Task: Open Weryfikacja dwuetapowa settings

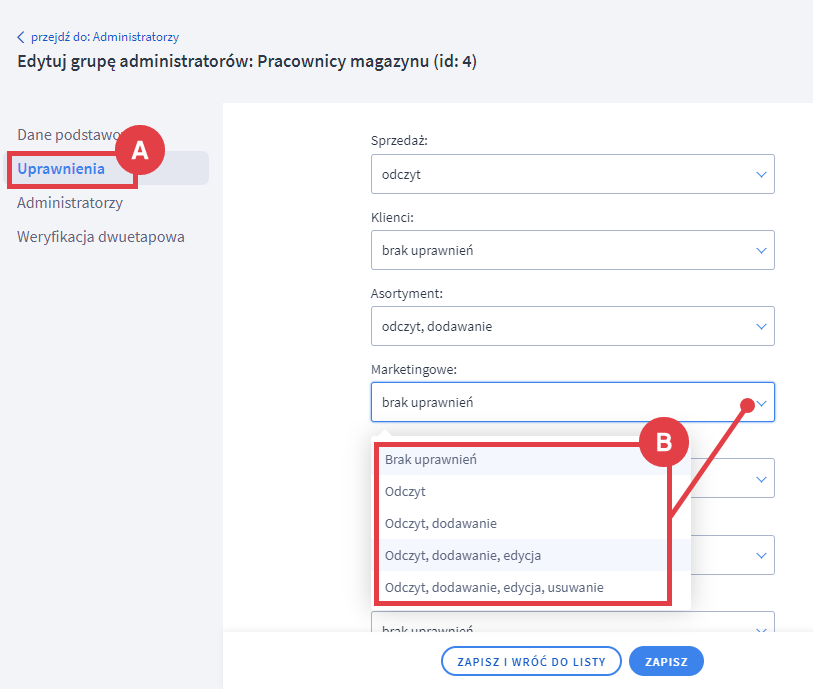Action: (x=101, y=237)
